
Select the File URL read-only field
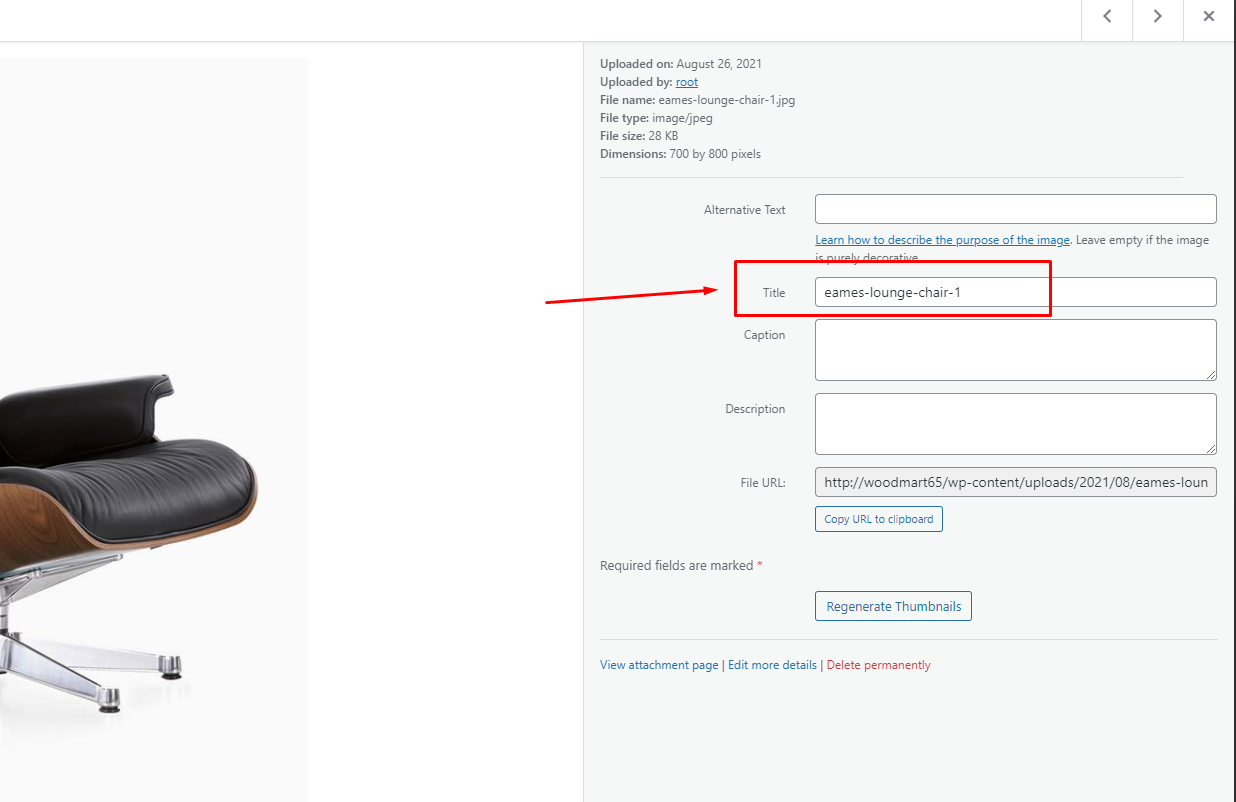tap(1016, 482)
